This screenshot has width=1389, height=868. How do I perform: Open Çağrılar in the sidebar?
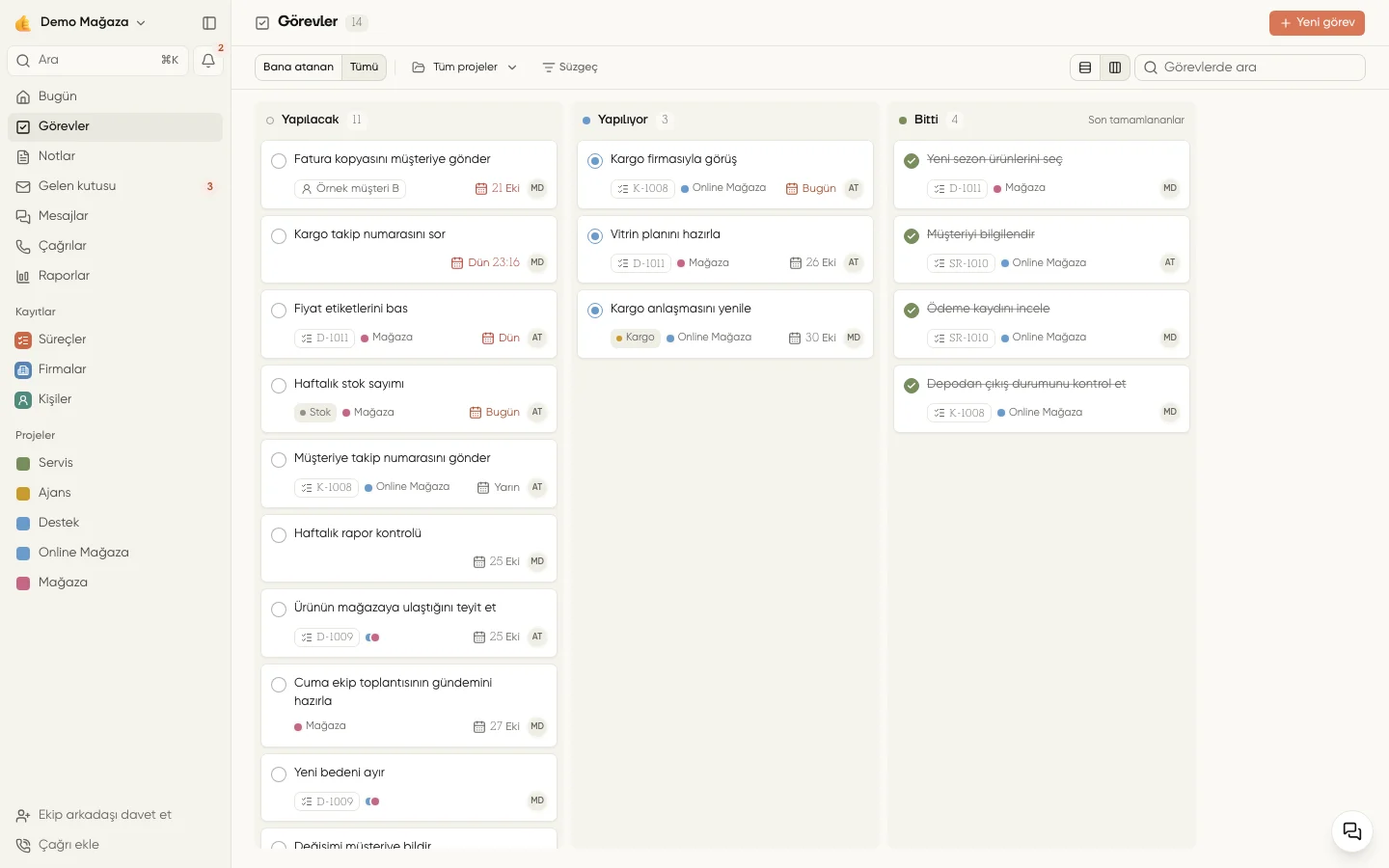click(116, 246)
